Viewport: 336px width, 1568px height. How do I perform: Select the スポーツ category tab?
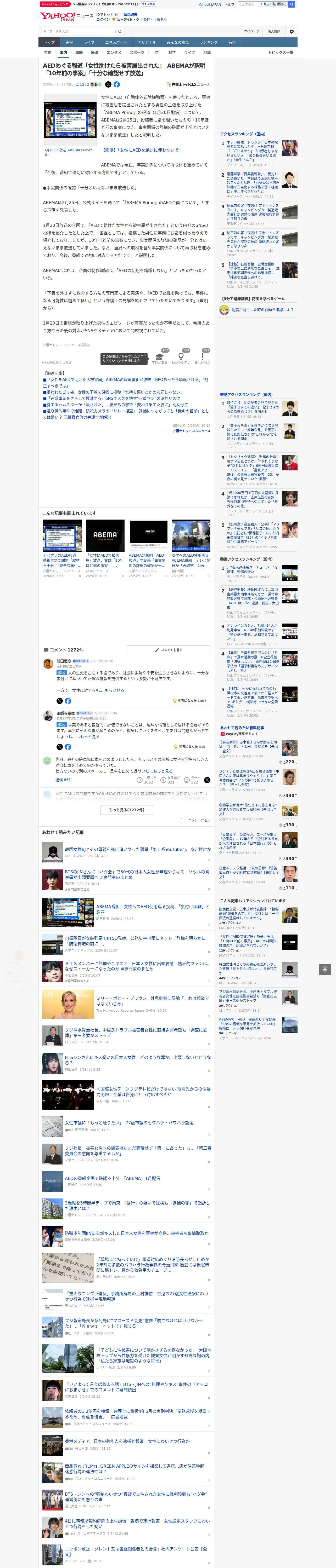pyautogui.click(x=137, y=52)
